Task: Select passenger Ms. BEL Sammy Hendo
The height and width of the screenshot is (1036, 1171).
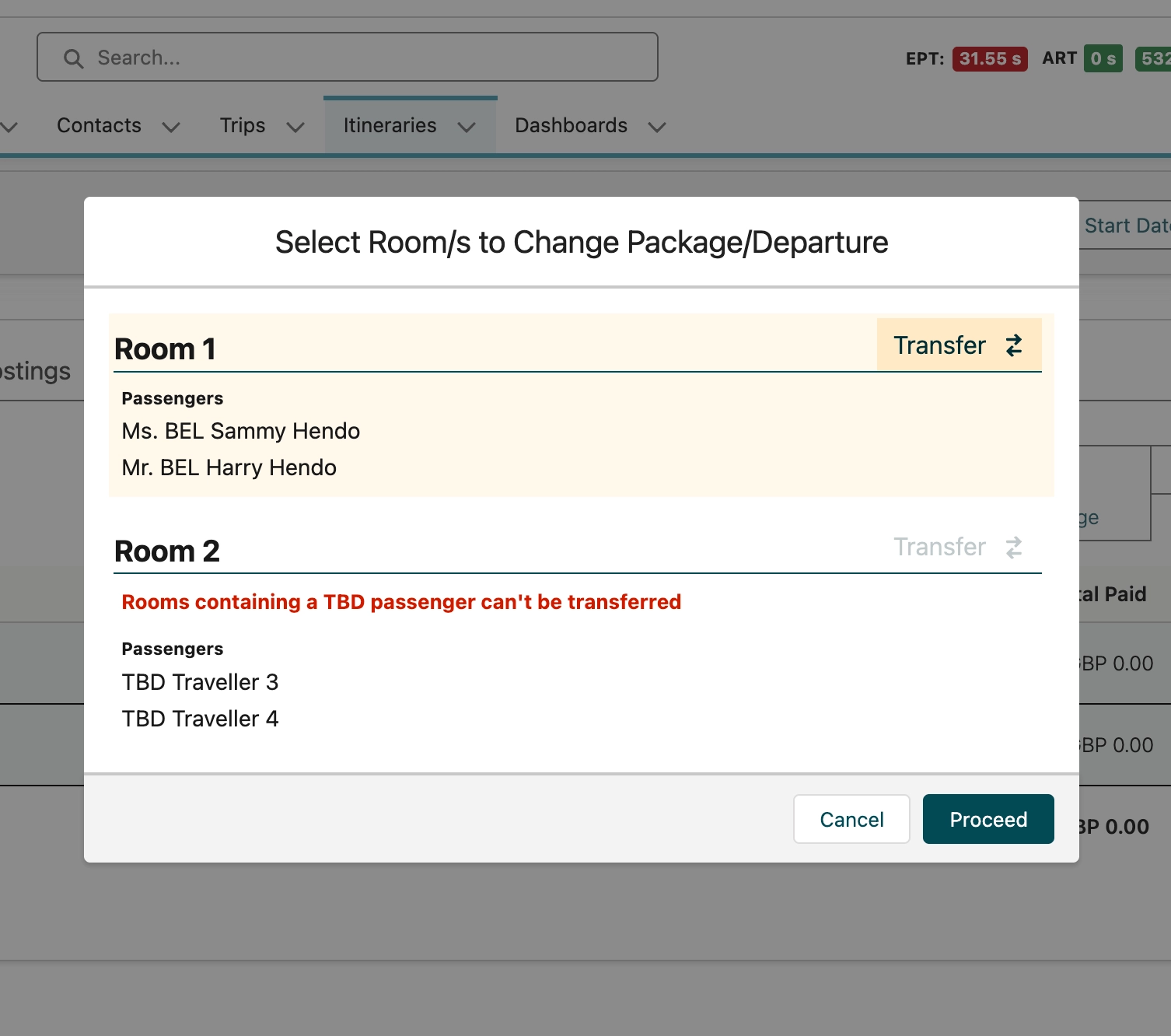Action: pyautogui.click(x=241, y=431)
